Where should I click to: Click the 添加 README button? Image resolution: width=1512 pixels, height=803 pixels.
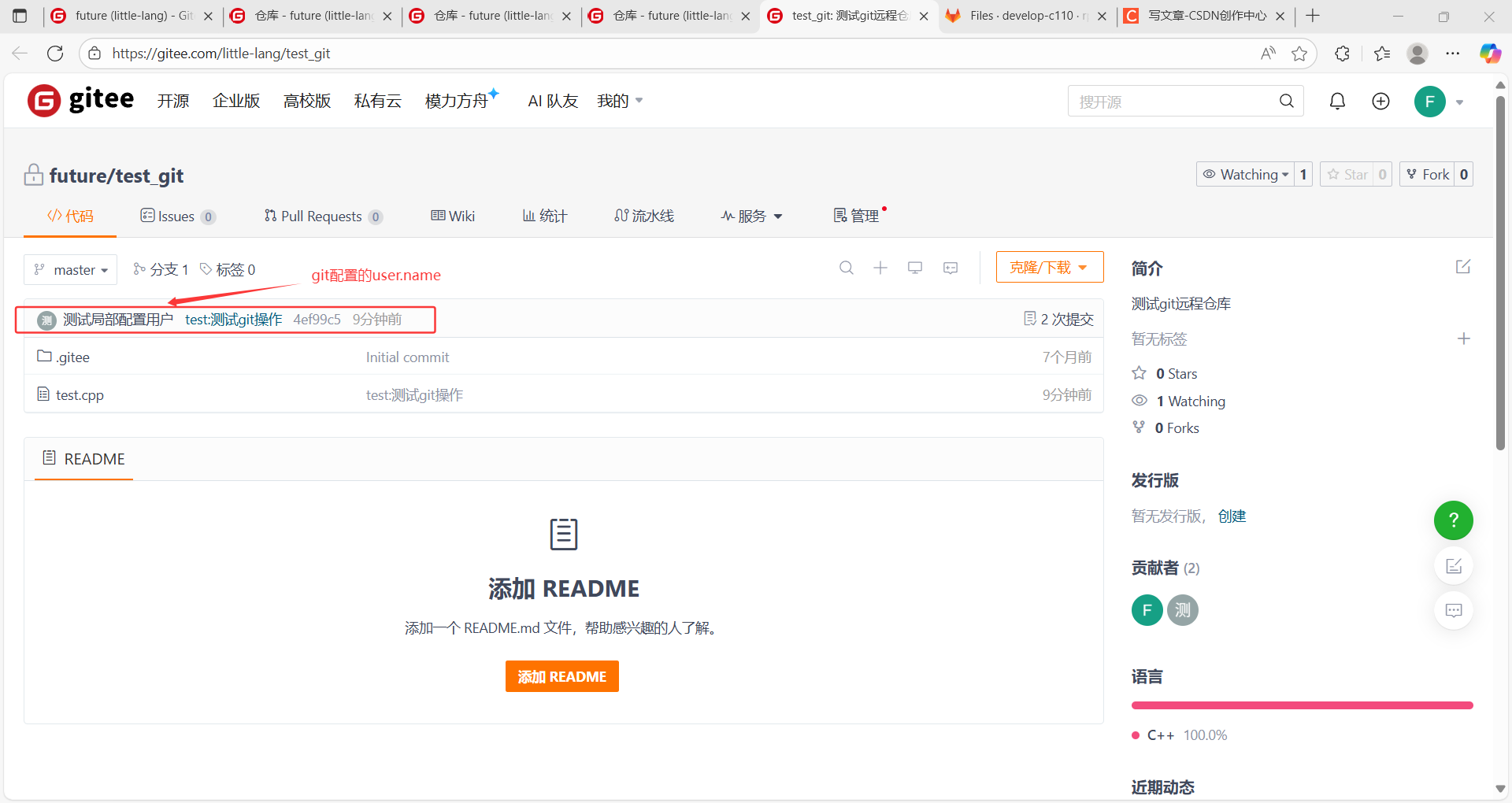[x=562, y=676]
